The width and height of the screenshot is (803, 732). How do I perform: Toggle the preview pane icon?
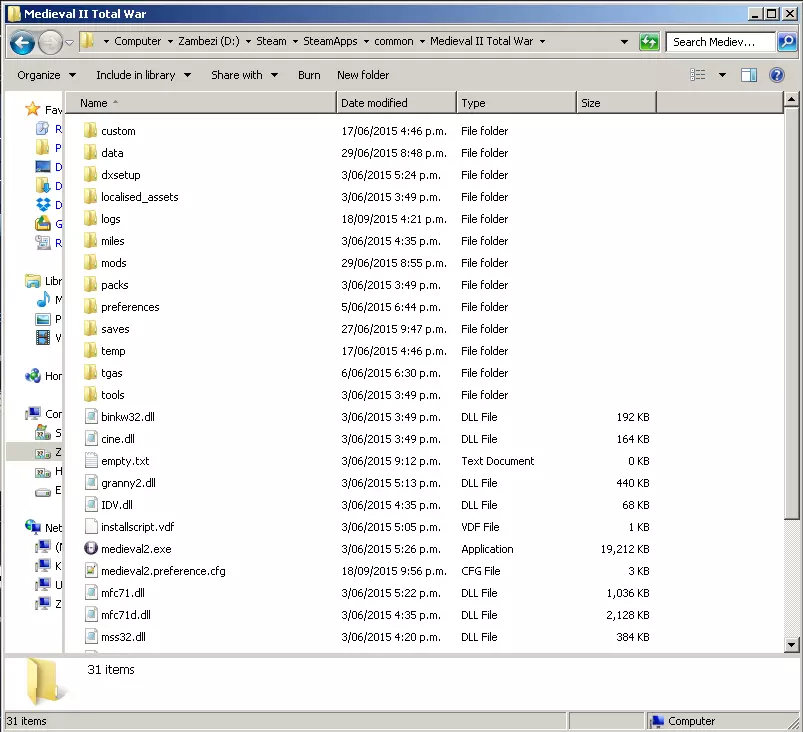point(748,75)
